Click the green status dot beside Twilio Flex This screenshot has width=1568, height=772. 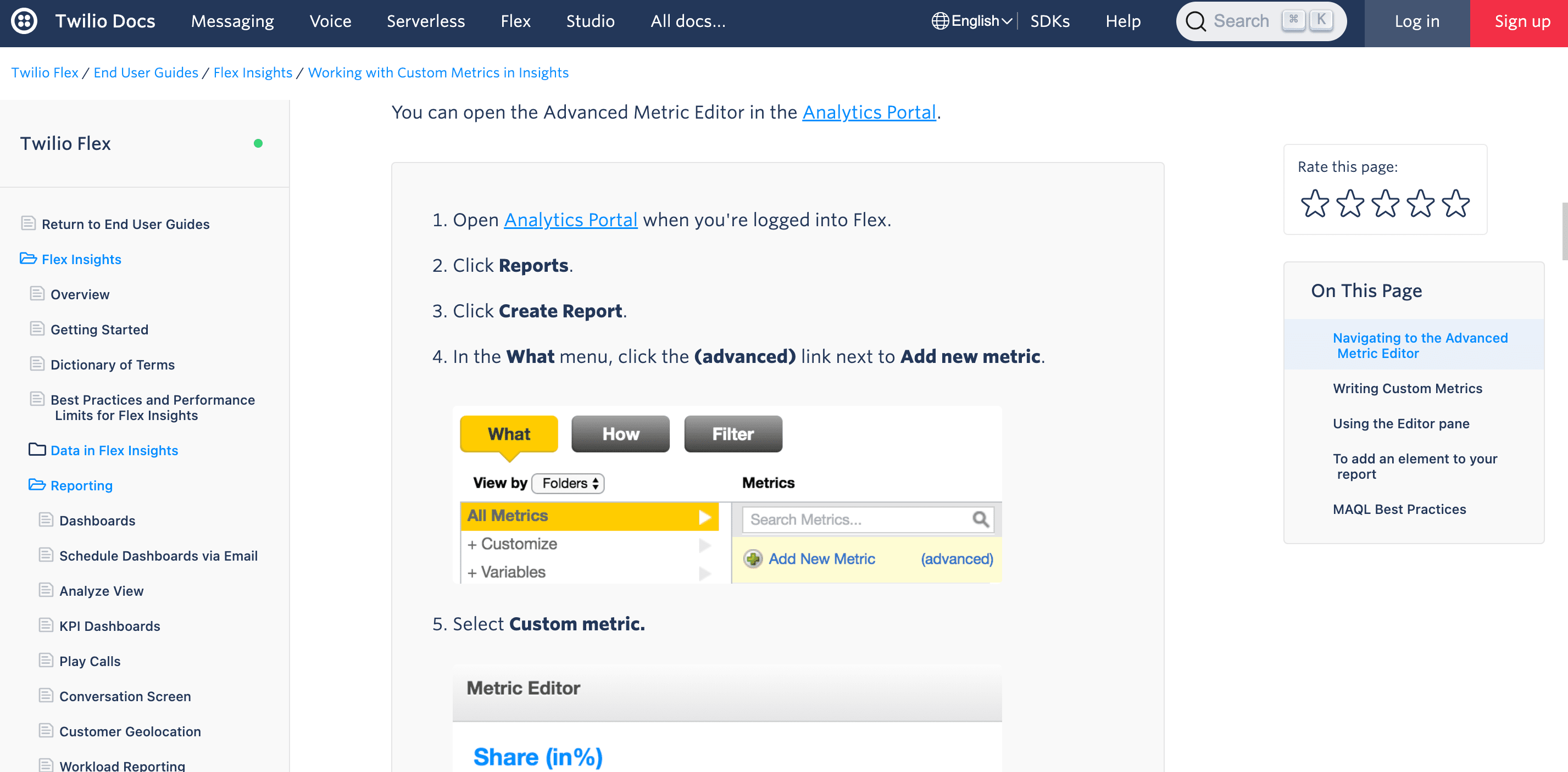coord(258,143)
